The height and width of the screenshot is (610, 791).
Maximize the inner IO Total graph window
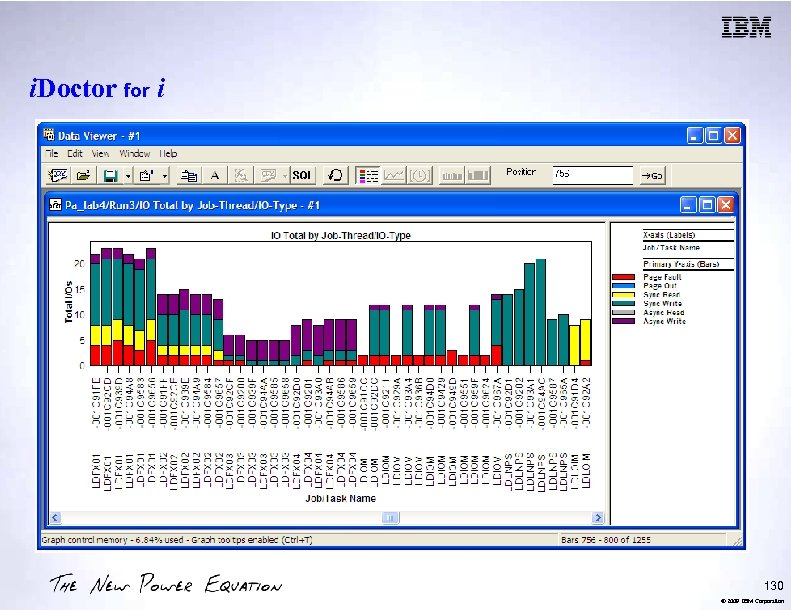point(707,205)
